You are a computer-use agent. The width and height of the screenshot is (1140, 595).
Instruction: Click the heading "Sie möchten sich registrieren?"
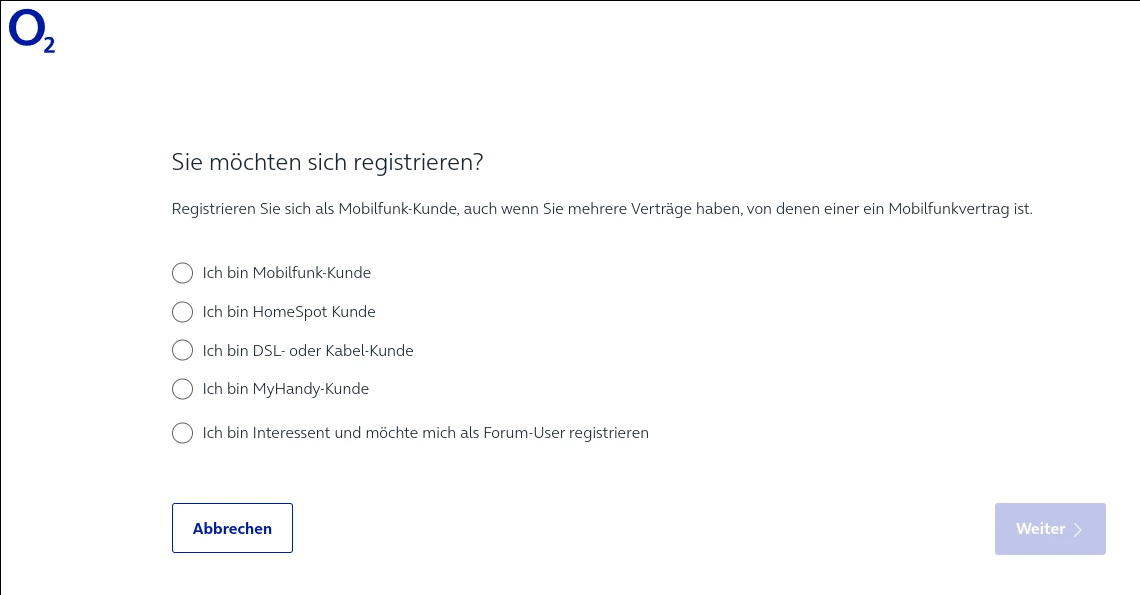point(328,162)
